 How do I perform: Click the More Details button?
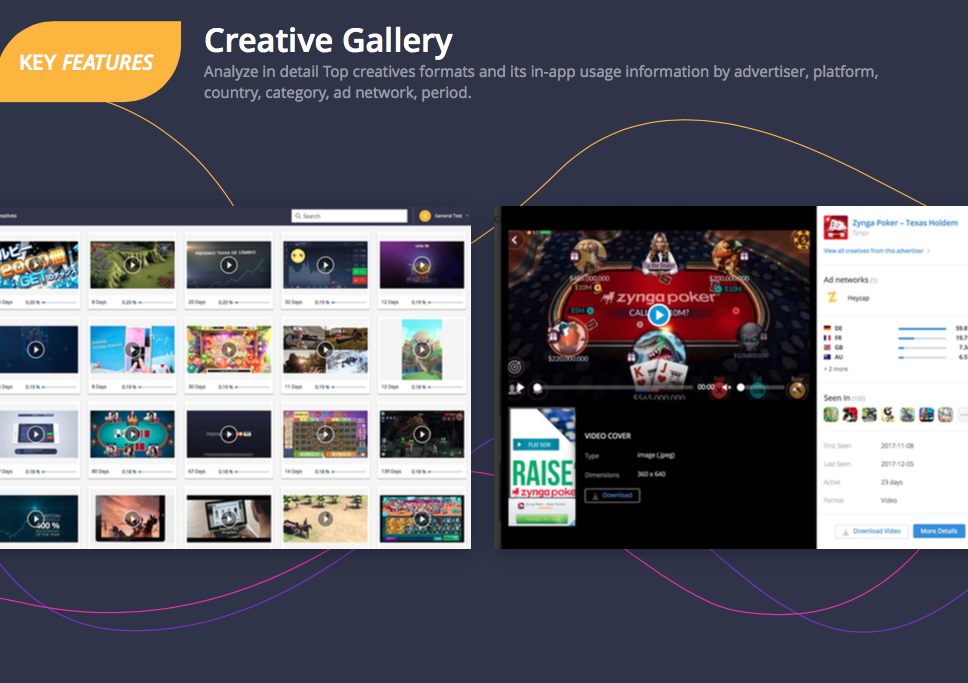[938, 531]
